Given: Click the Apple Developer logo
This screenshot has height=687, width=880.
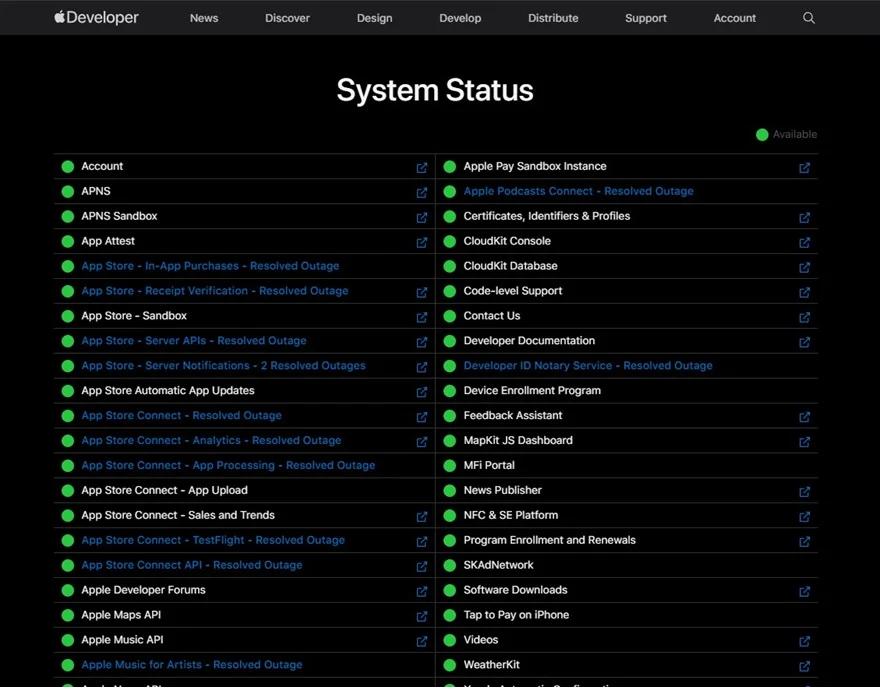Looking at the screenshot, I should (x=97, y=18).
